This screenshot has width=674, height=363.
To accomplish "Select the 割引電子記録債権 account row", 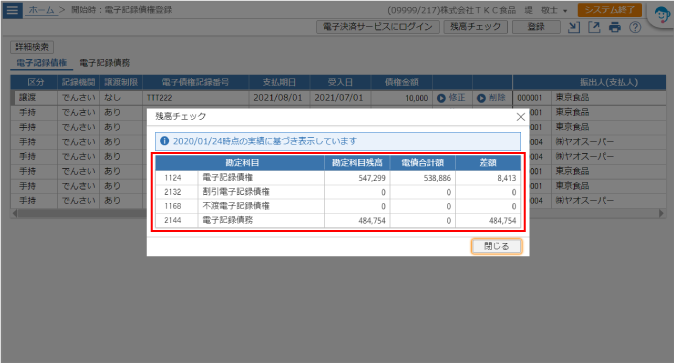I will (x=338, y=192).
